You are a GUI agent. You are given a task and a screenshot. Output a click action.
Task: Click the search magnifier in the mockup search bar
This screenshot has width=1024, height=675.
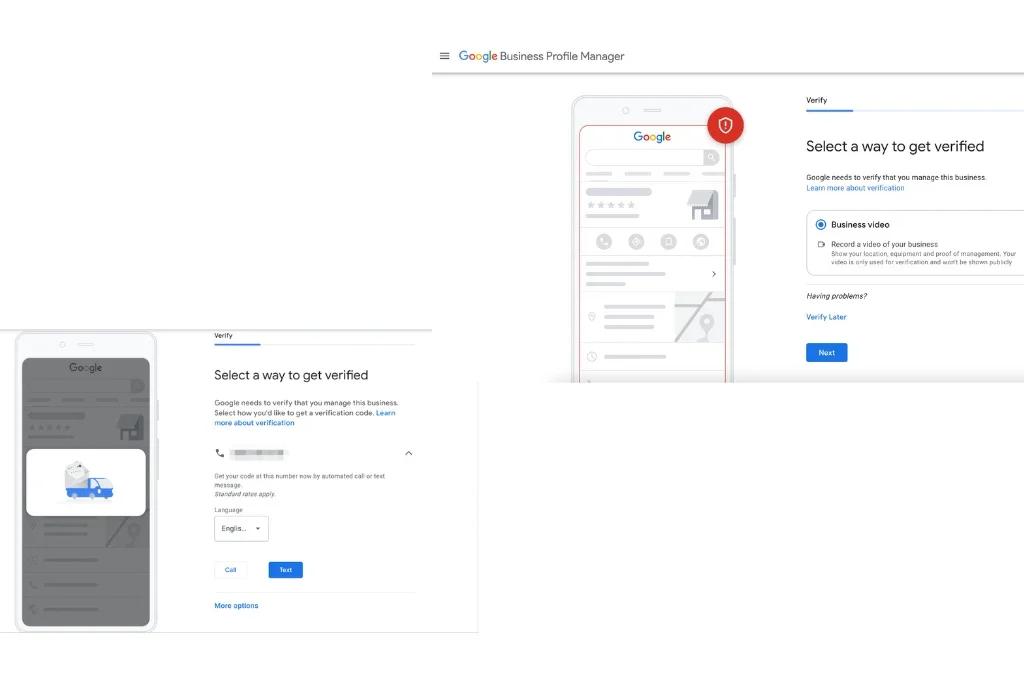coord(712,157)
